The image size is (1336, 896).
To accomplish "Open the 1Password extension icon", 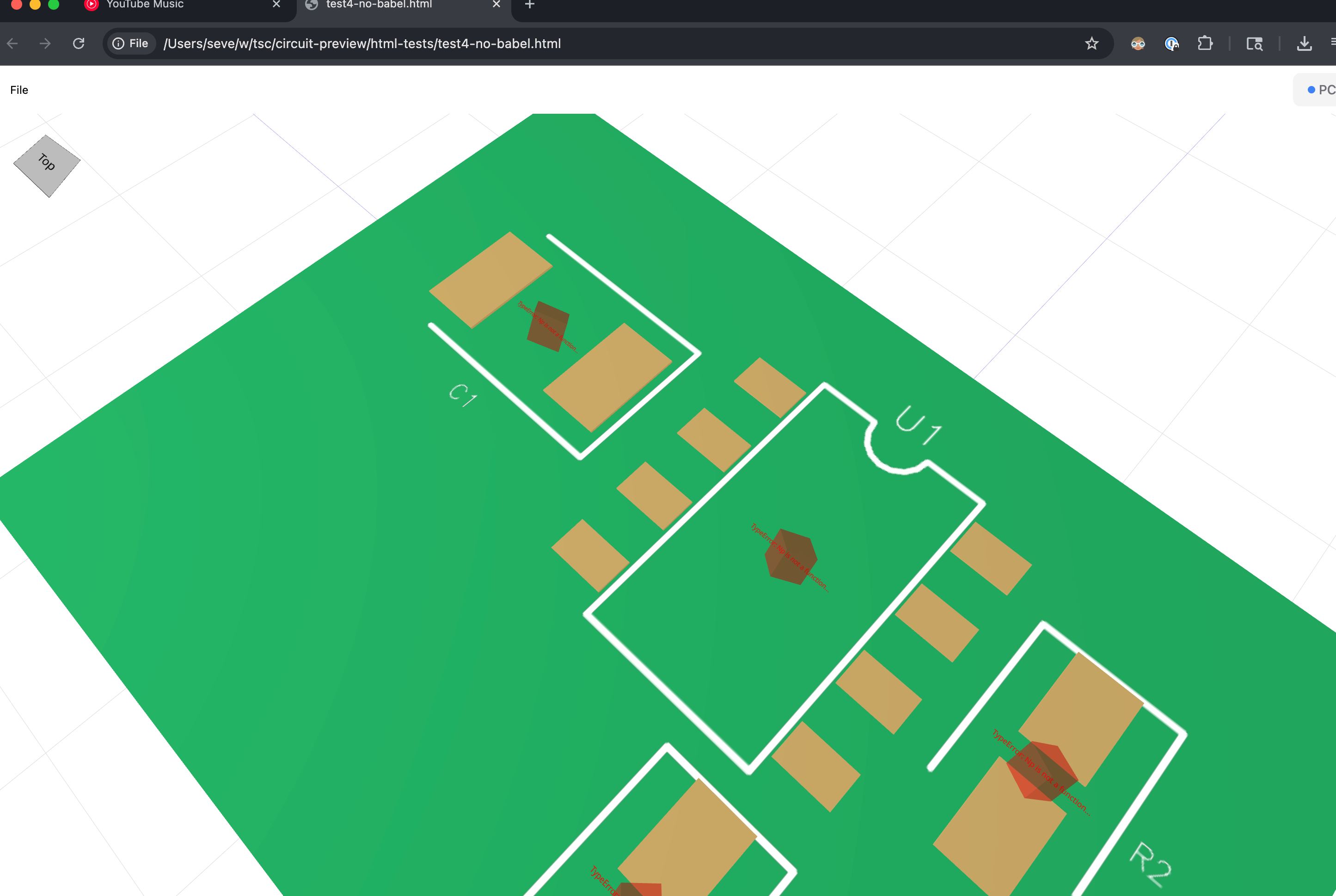I will pos(1171,43).
